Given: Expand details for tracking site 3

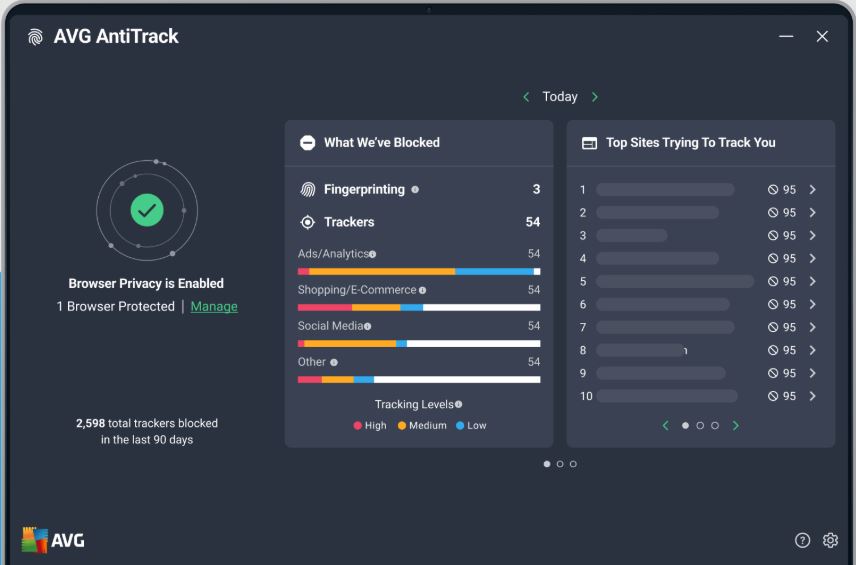Looking at the screenshot, I should point(812,235).
